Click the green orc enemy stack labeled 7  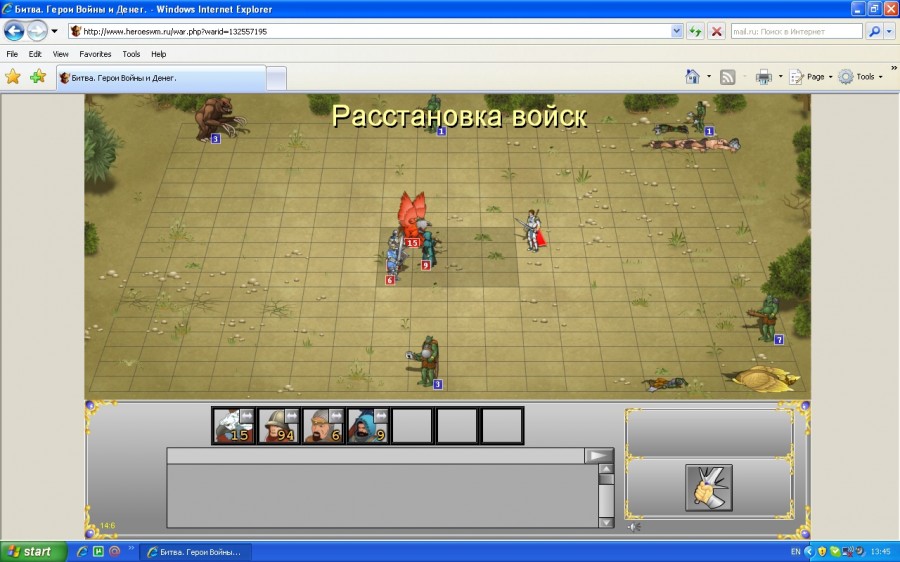click(x=767, y=319)
